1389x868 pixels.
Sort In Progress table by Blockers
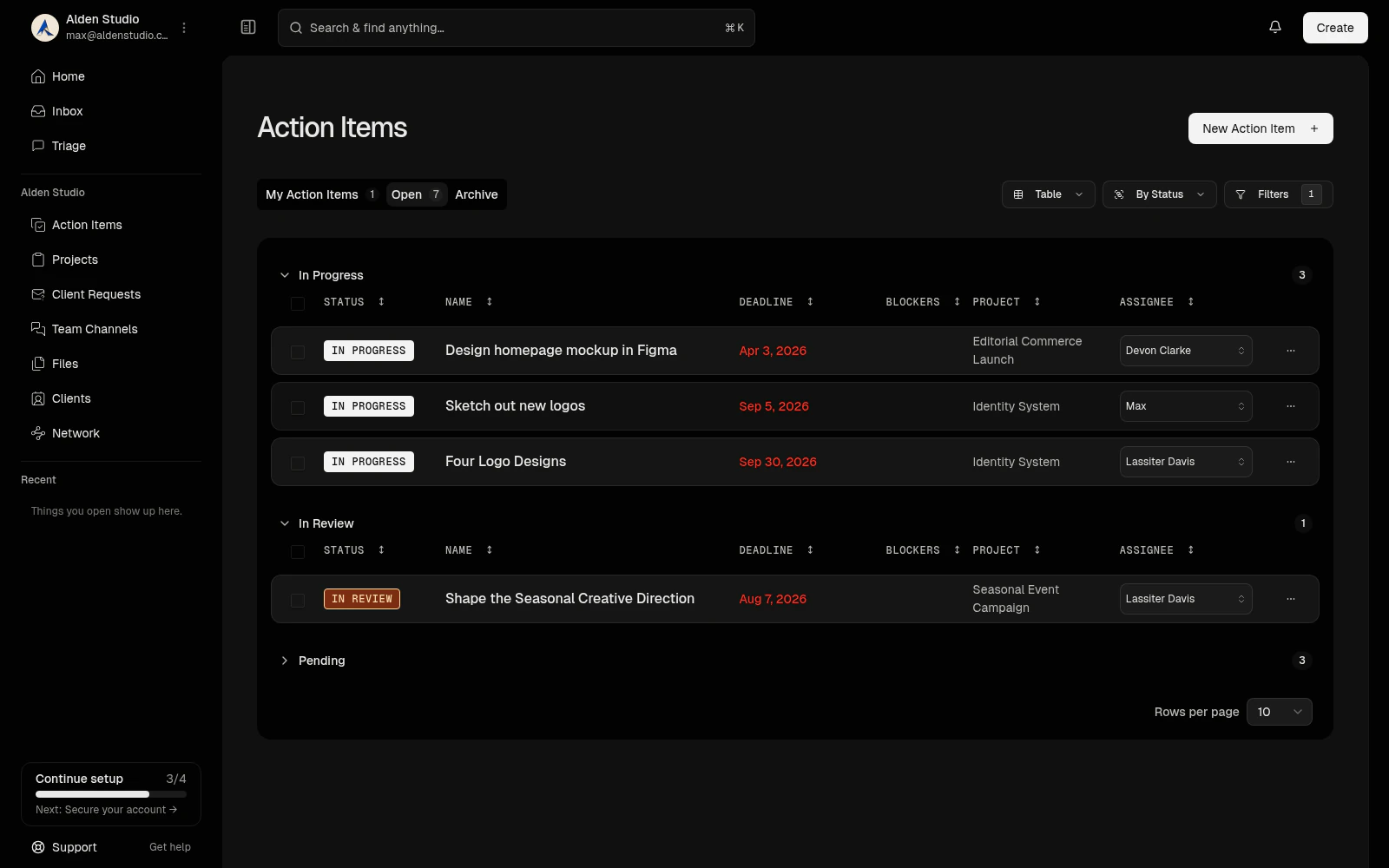(923, 302)
